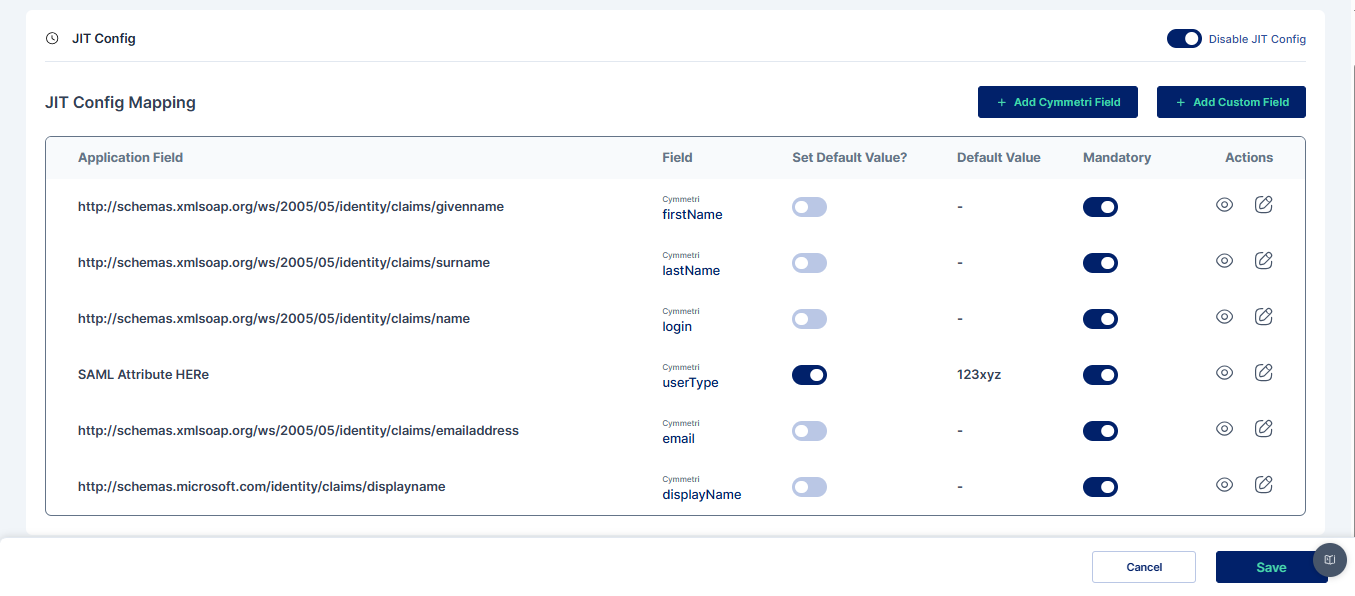Toggle the Disable JIT Config switch
Screen dimensions: 1355x596
[1184, 39]
